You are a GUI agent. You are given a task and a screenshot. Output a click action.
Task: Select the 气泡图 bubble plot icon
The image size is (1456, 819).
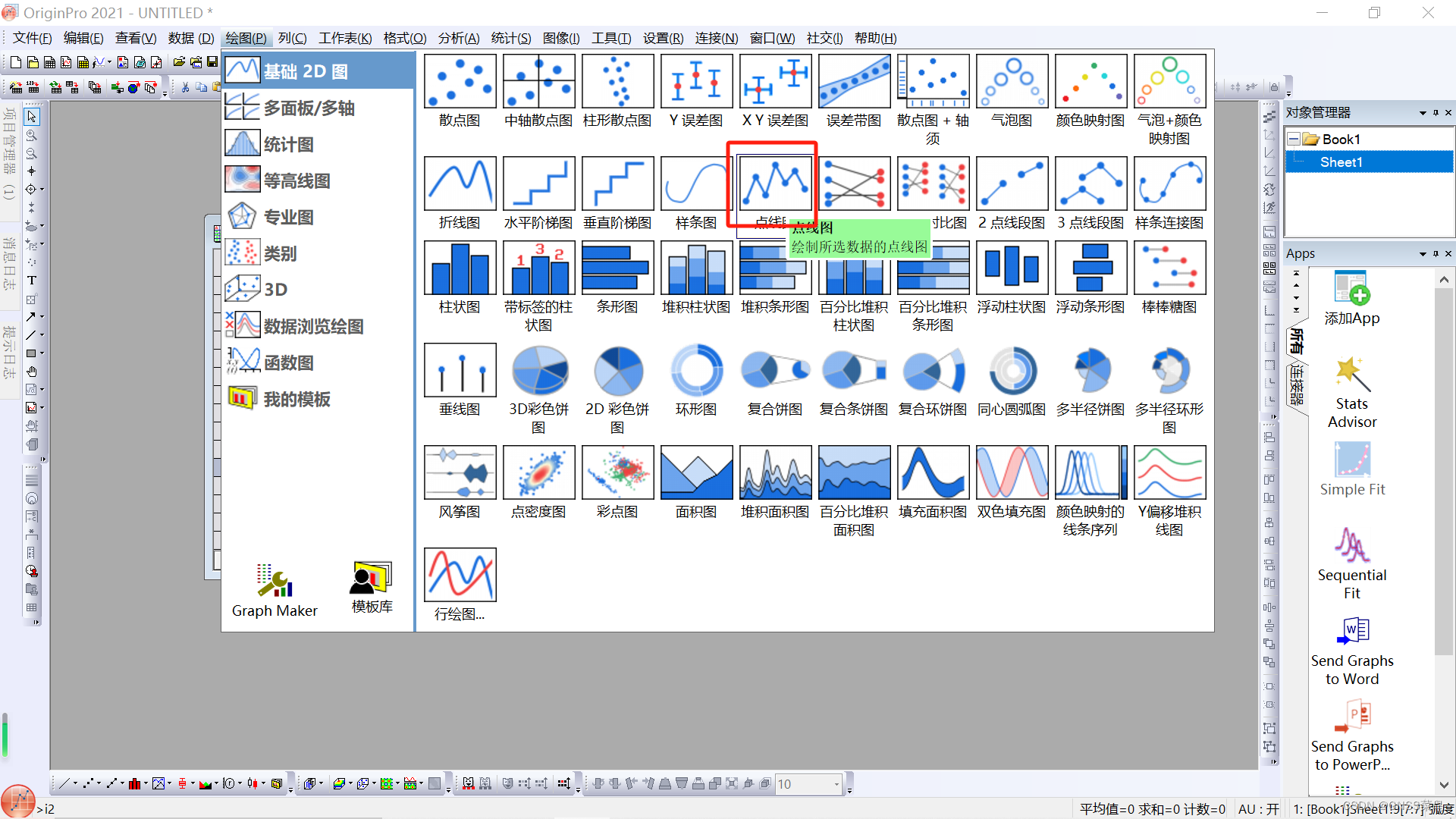(x=1012, y=82)
